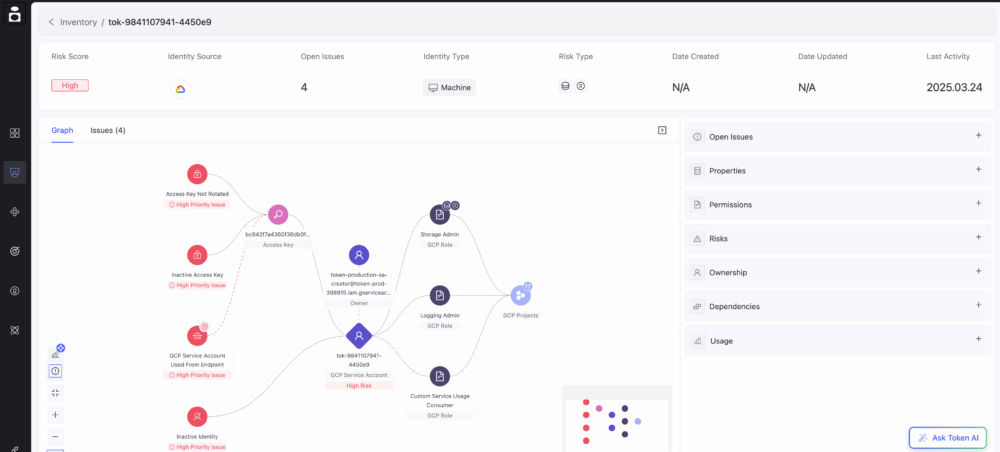
Task: Select the Inactive Identity node
Action: click(x=197, y=417)
